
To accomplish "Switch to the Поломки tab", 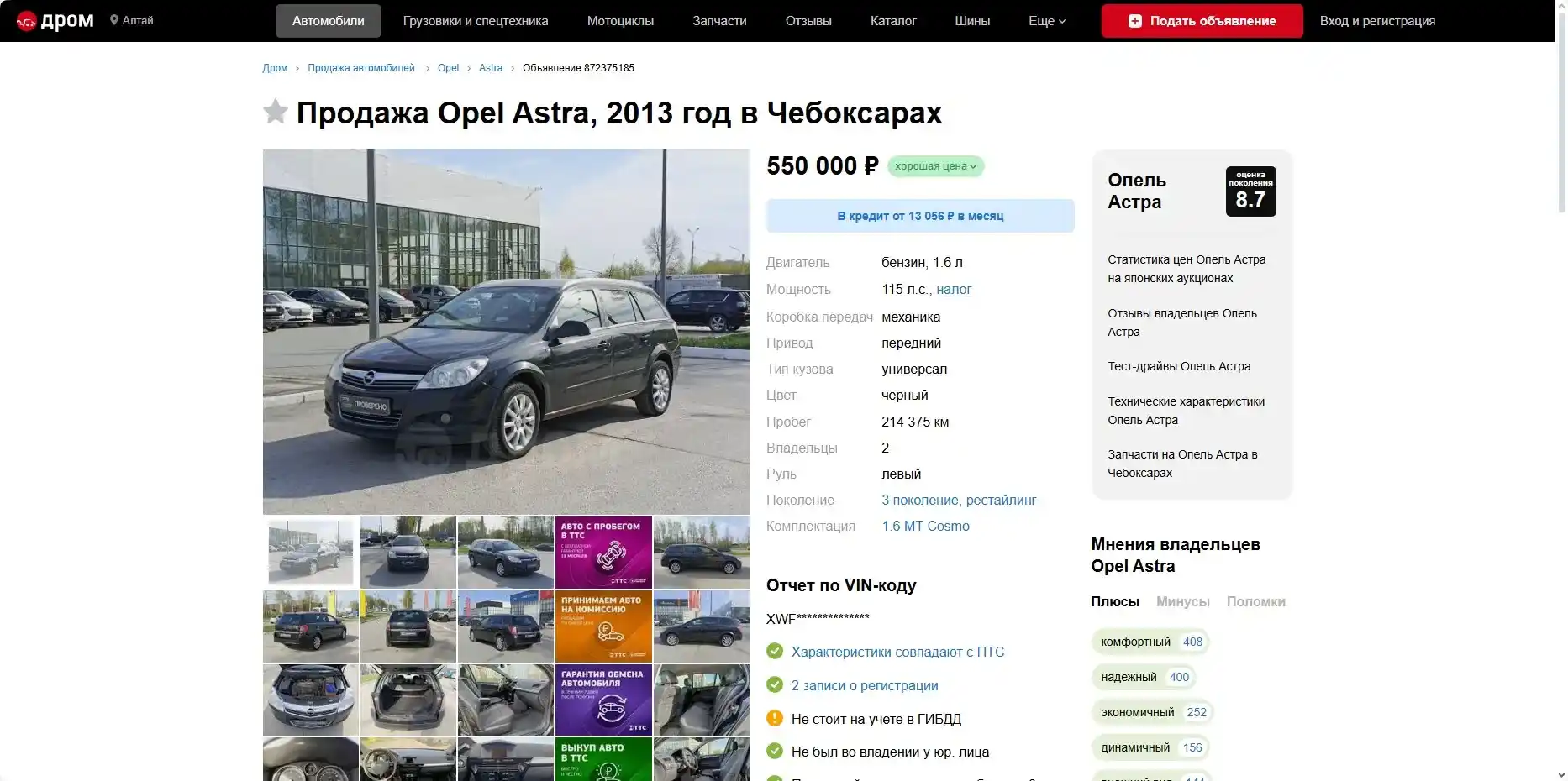I will point(1255,601).
